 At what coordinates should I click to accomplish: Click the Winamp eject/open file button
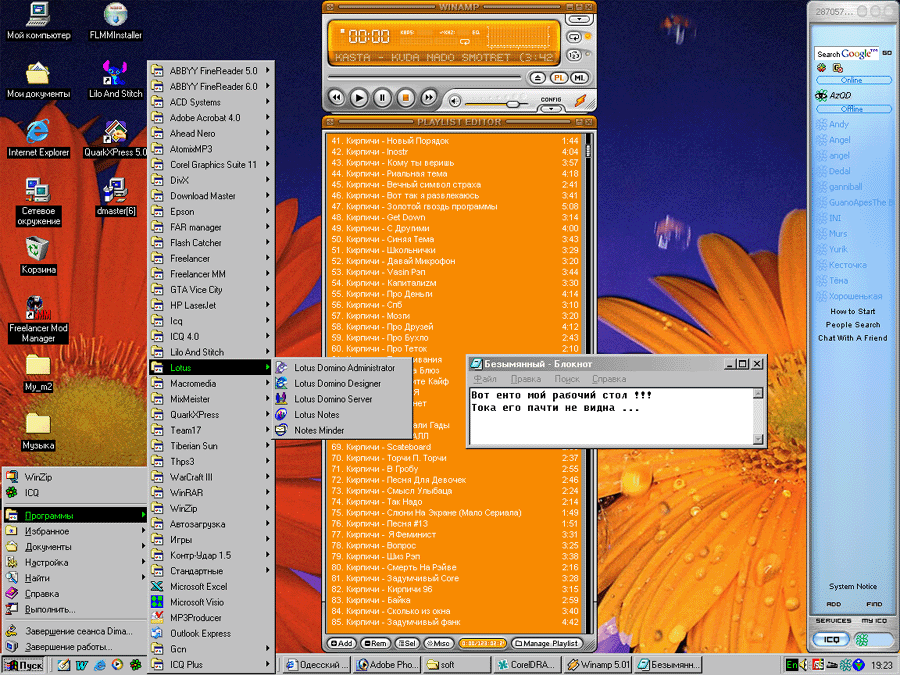(537, 77)
